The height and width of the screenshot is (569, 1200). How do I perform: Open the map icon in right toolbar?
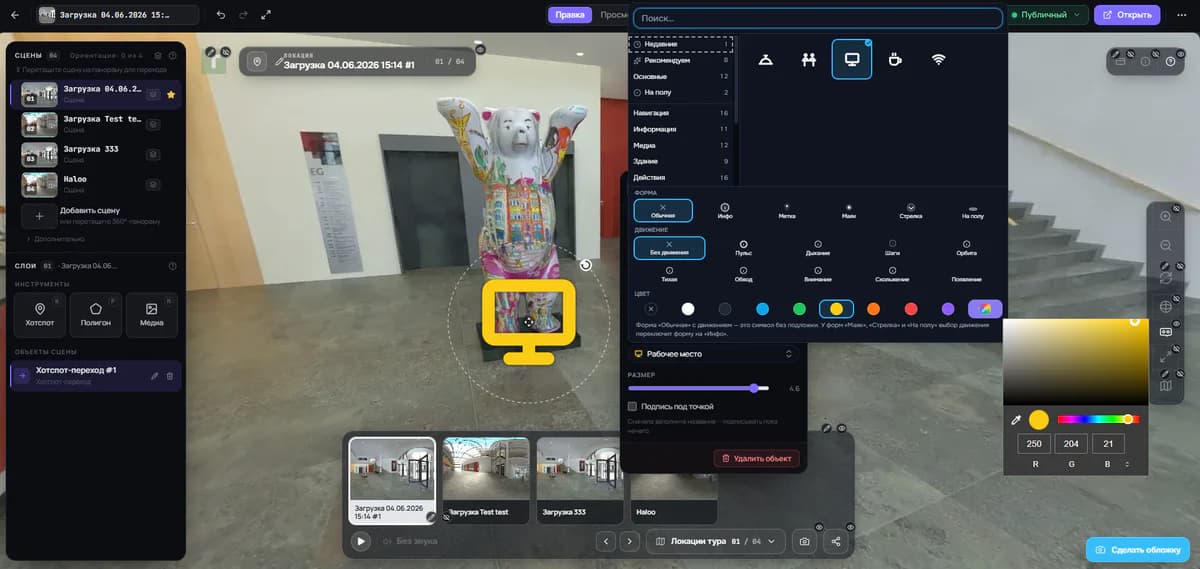(x=1166, y=385)
